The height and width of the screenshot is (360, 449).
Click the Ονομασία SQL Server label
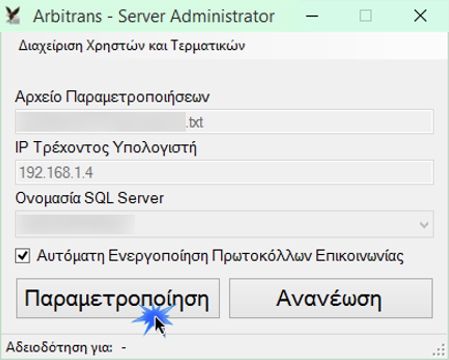point(90,198)
